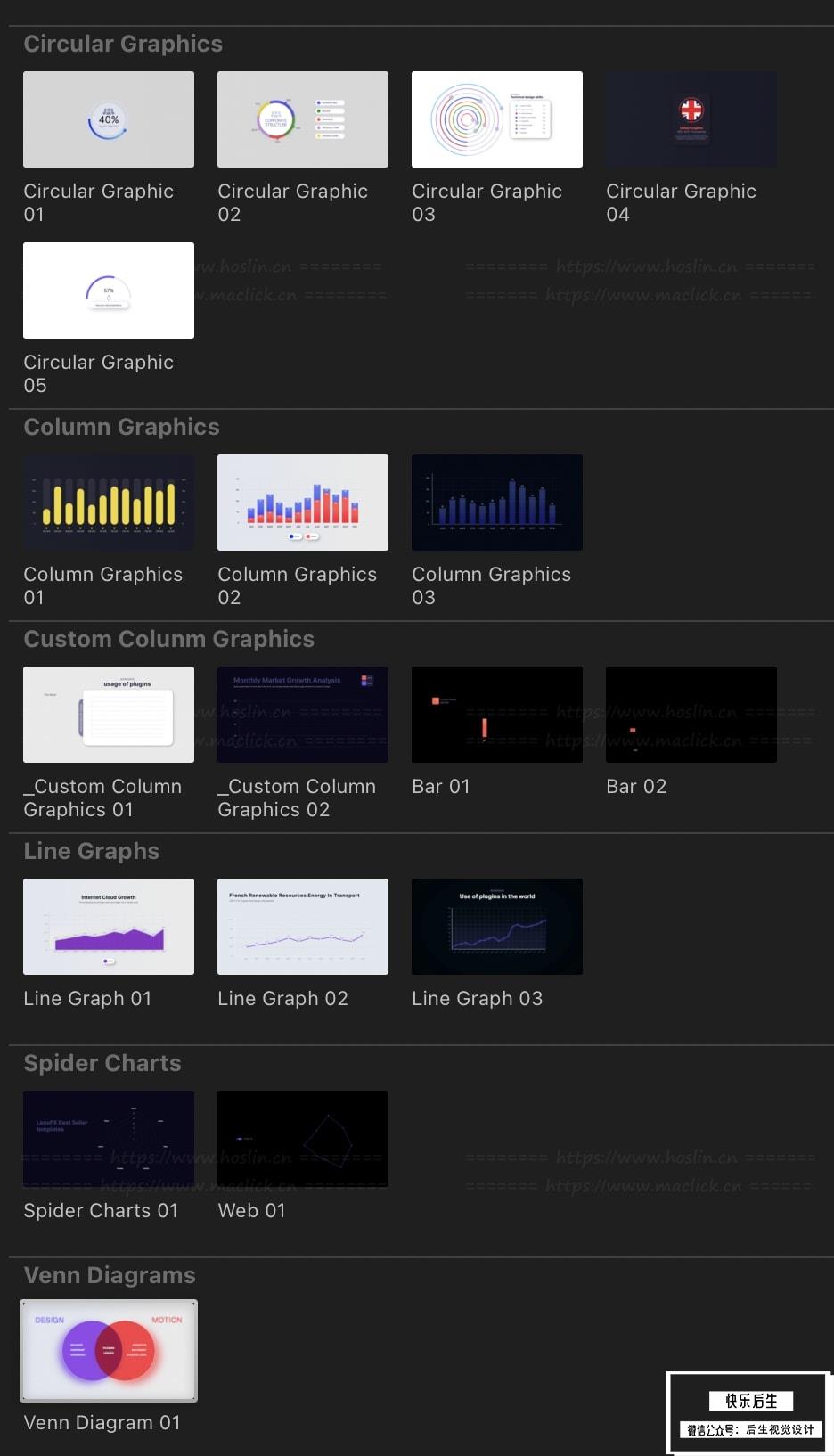Click the Circular Graphic 05 label

click(x=99, y=373)
